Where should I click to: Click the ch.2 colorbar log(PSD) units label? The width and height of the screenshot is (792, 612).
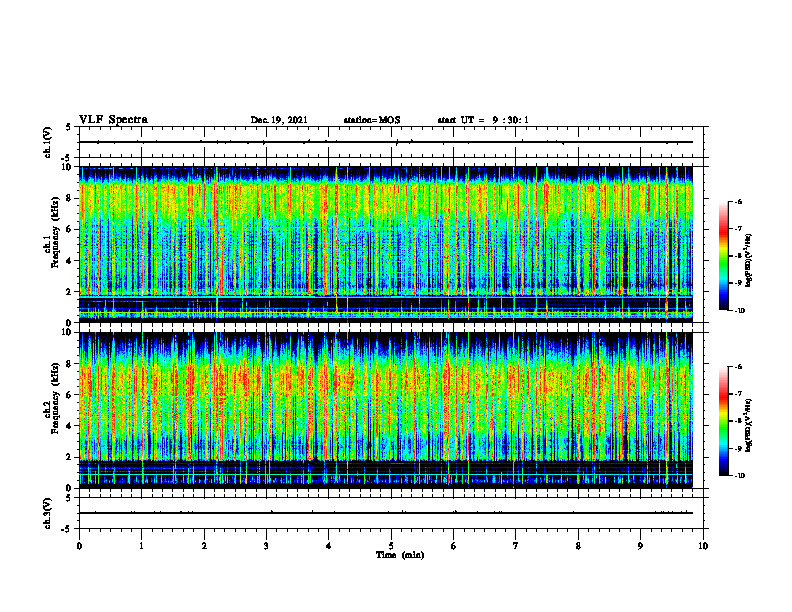pos(749,425)
